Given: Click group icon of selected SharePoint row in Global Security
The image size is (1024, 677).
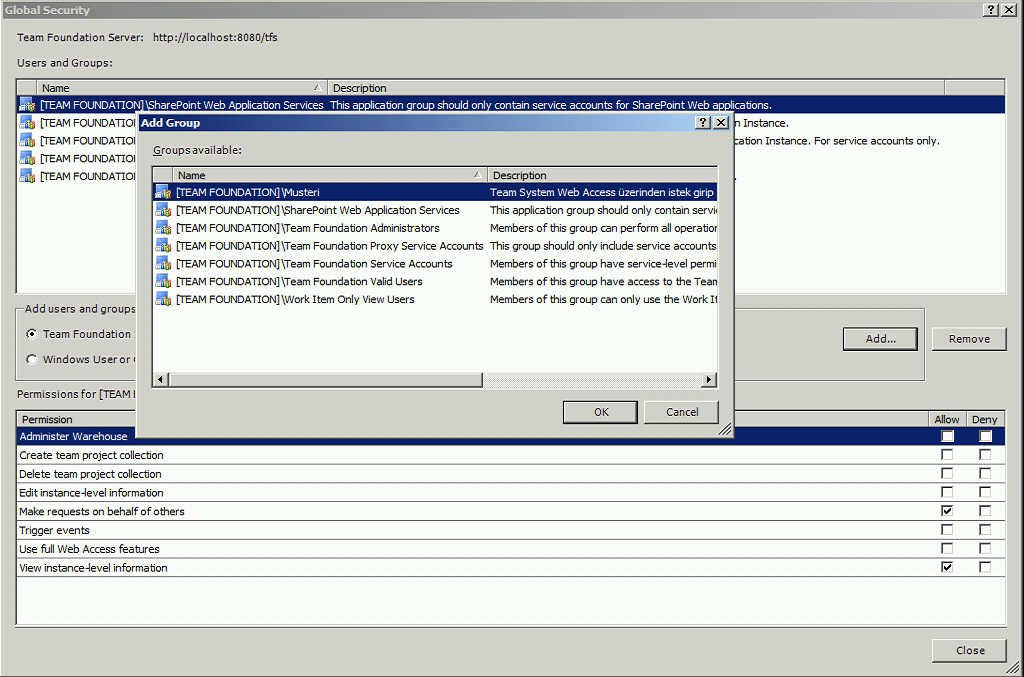Looking at the screenshot, I should pos(27,105).
